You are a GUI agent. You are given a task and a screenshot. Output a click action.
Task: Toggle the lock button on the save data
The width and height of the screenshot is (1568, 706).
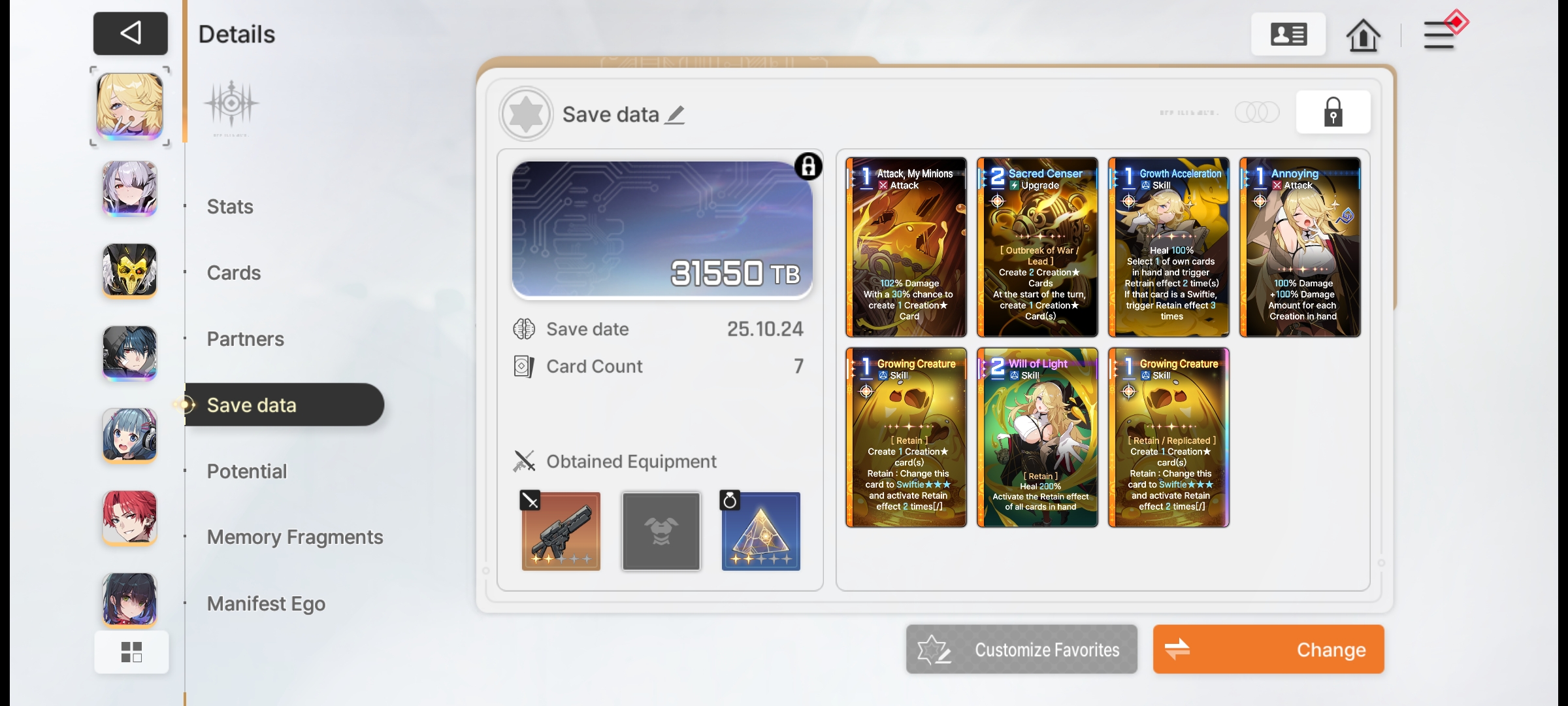pos(1333,112)
